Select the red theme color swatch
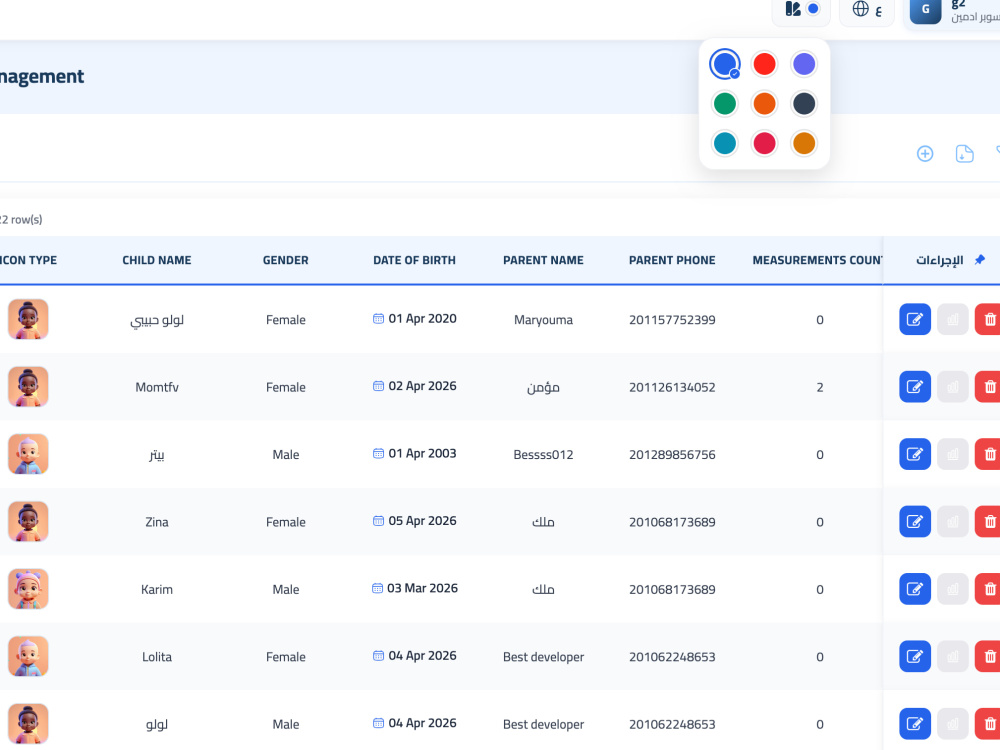 click(x=764, y=64)
